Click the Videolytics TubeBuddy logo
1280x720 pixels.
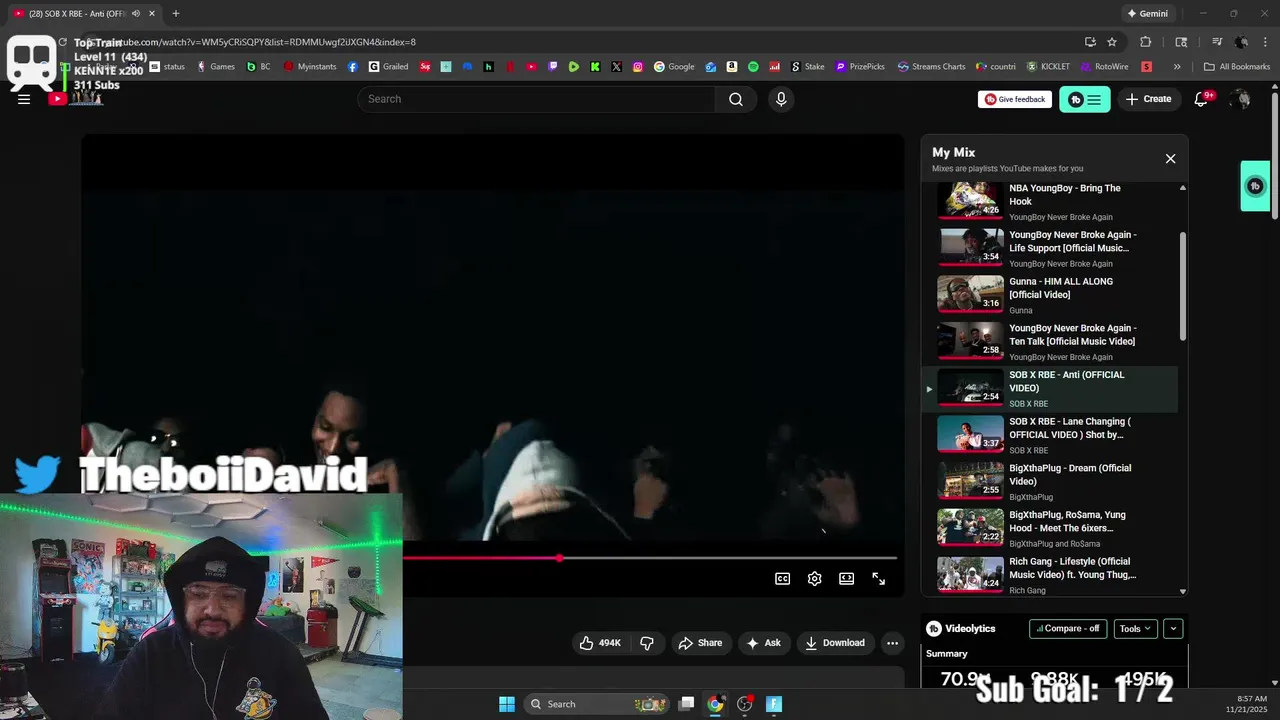pyautogui.click(x=934, y=629)
